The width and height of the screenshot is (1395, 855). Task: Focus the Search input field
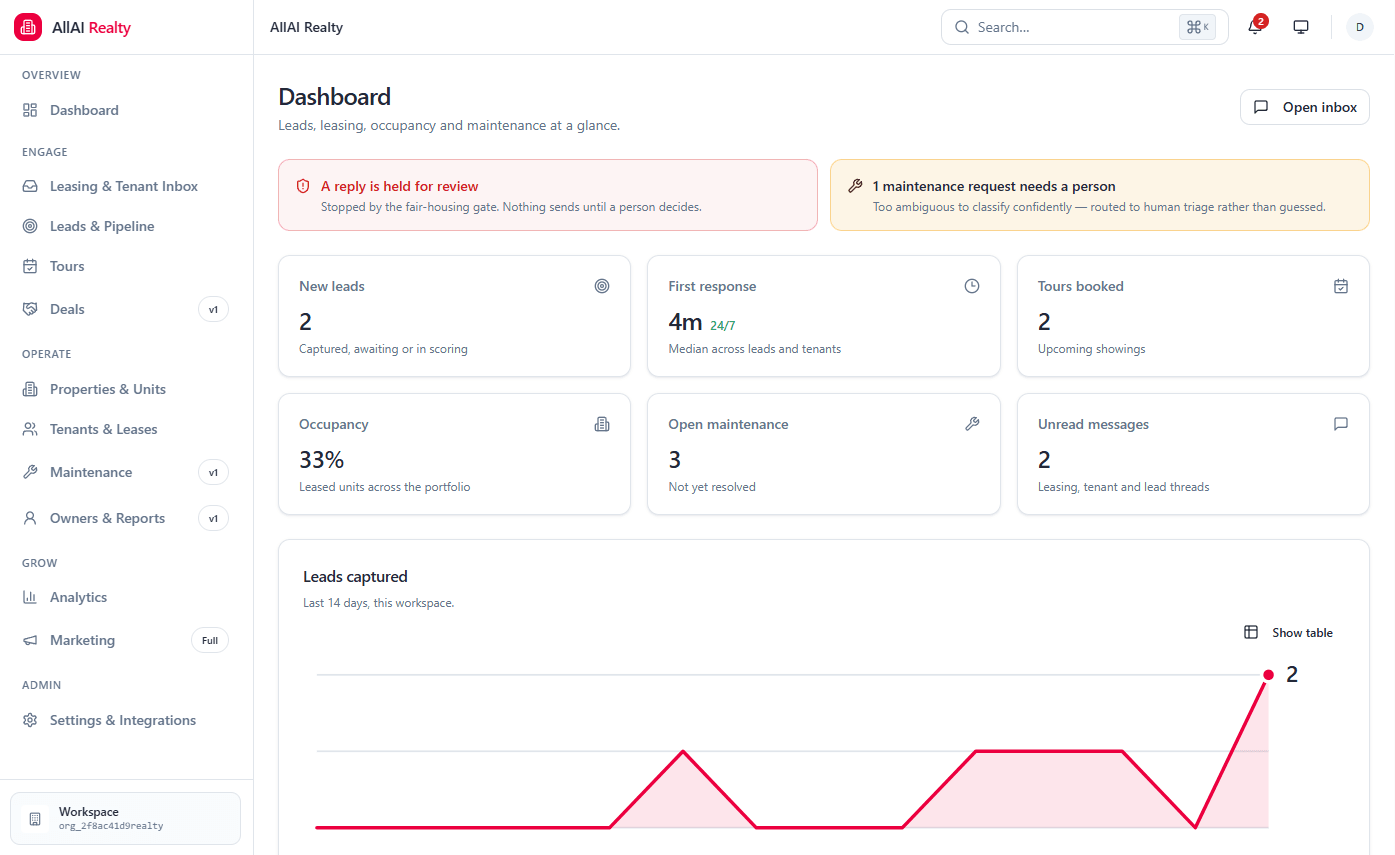(1085, 27)
